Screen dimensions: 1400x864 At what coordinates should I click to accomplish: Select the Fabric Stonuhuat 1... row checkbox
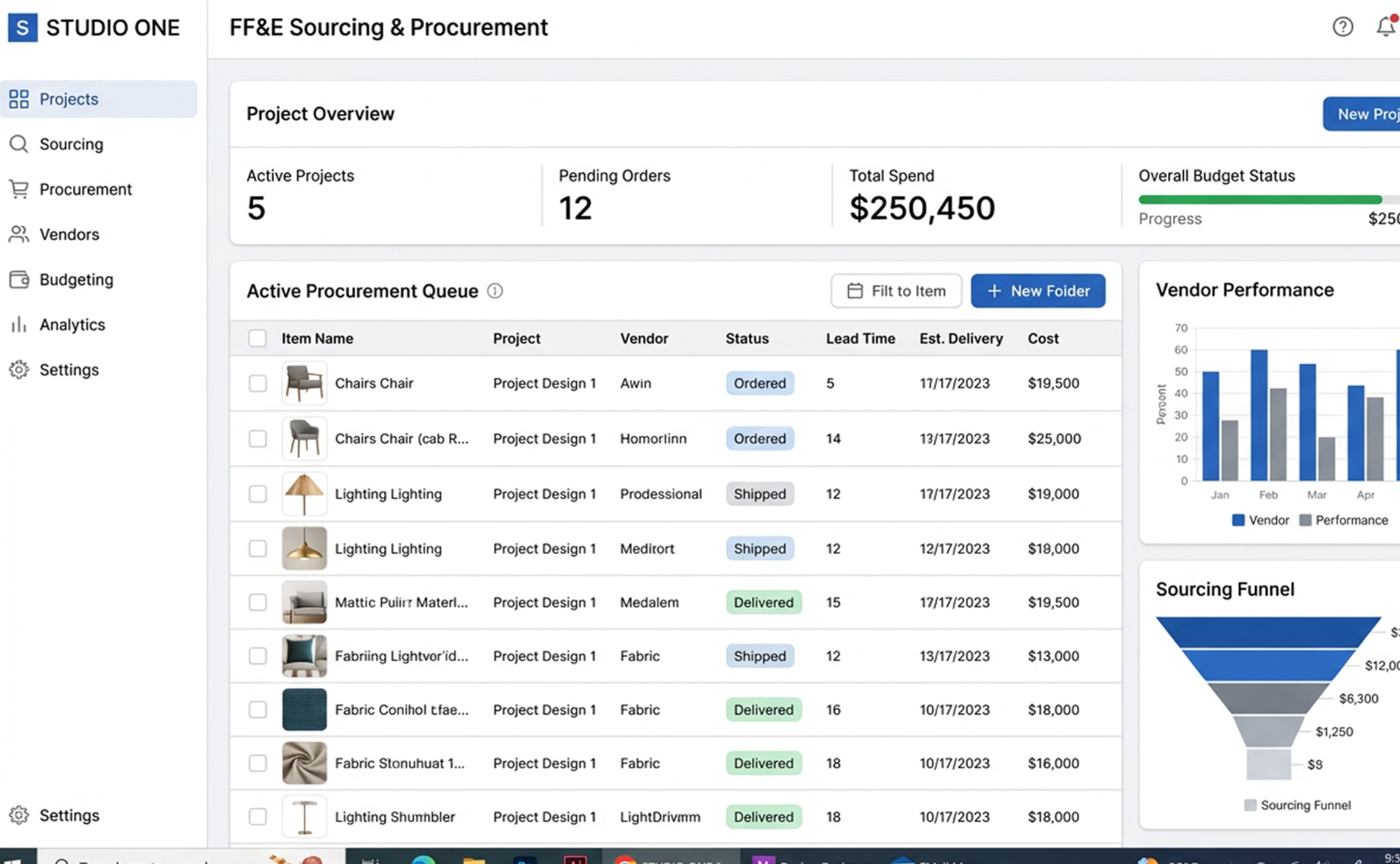click(x=258, y=763)
